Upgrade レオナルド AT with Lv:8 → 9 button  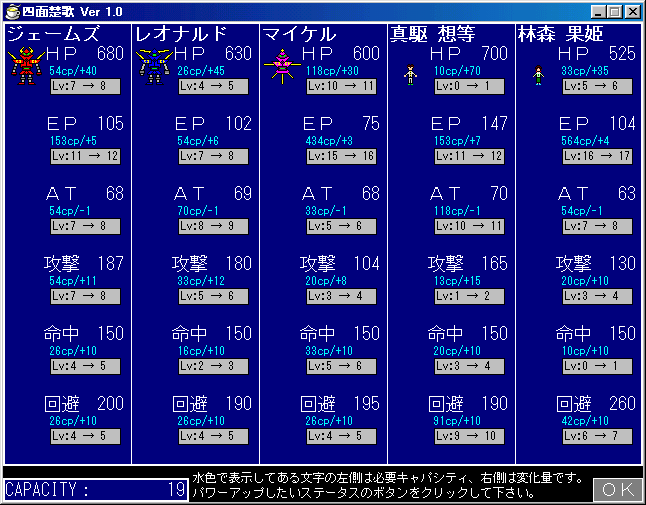tap(213, 227)
